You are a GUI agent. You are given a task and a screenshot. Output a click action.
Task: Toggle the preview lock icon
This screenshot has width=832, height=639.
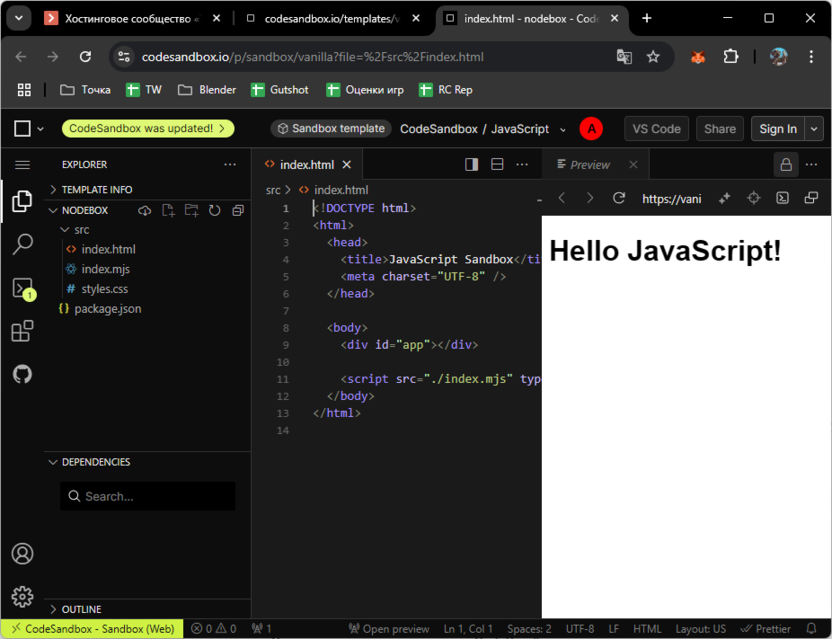[786, 165]
